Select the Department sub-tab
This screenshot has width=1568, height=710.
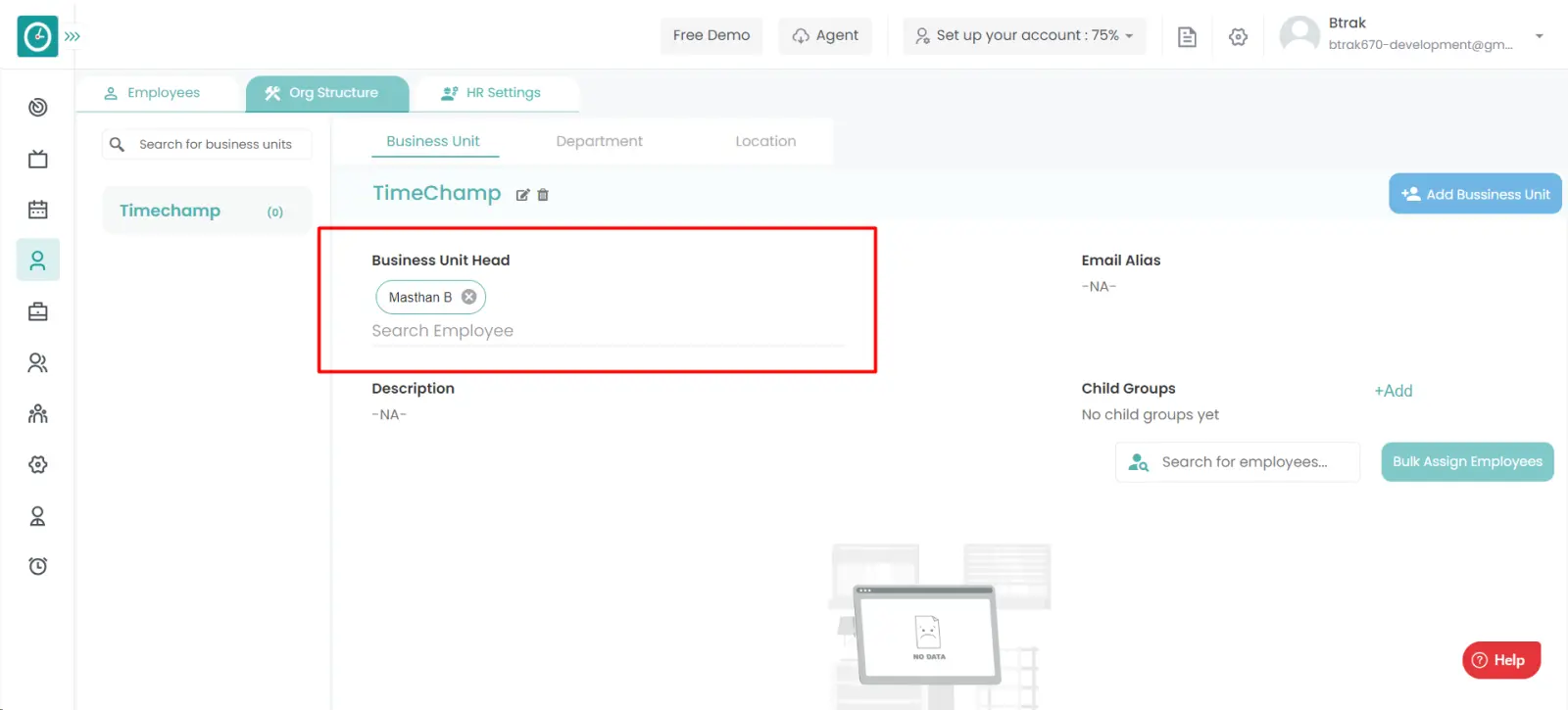coord(600,141)
